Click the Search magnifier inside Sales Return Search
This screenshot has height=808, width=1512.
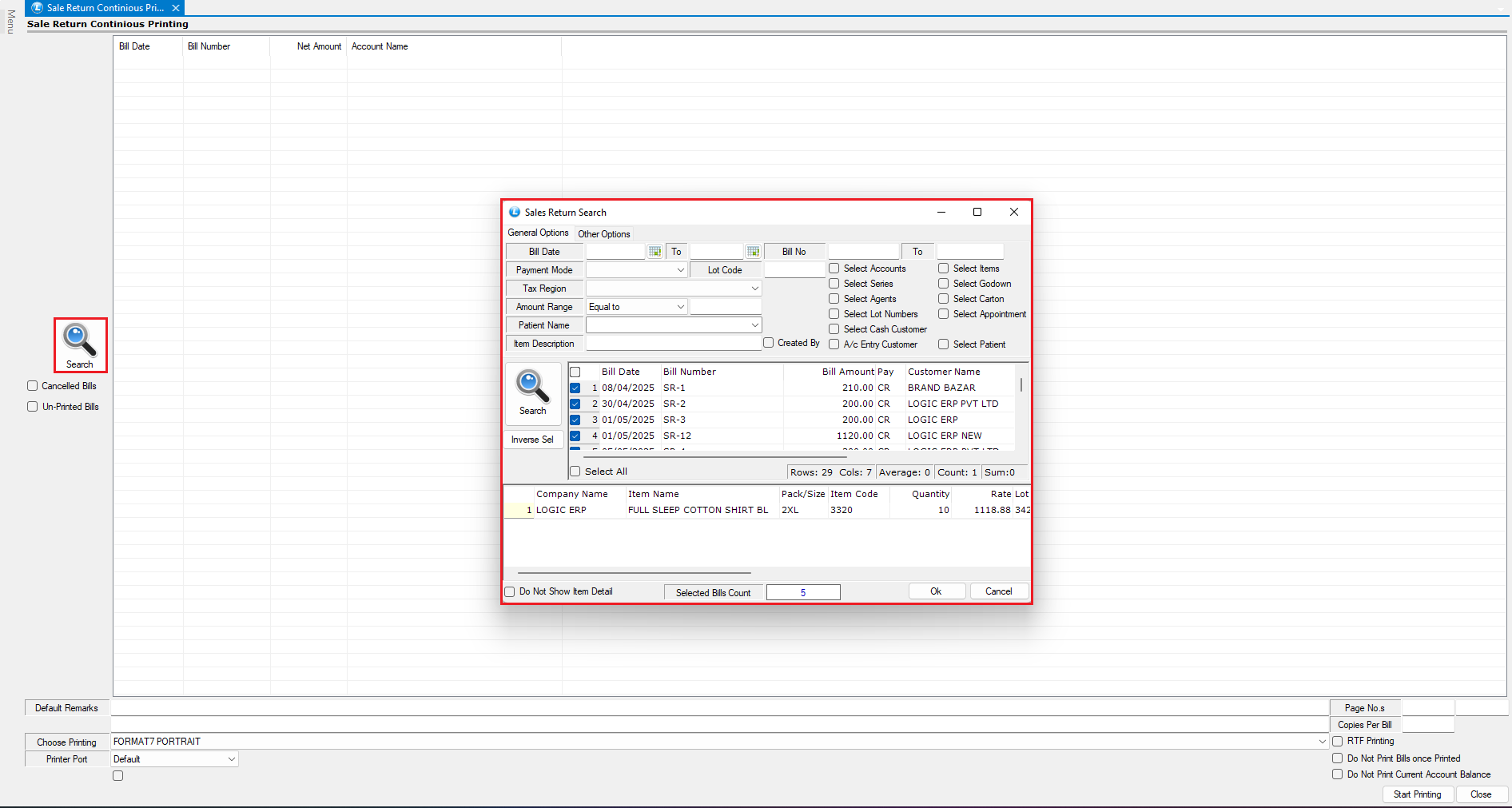click(x=532, y=388)
